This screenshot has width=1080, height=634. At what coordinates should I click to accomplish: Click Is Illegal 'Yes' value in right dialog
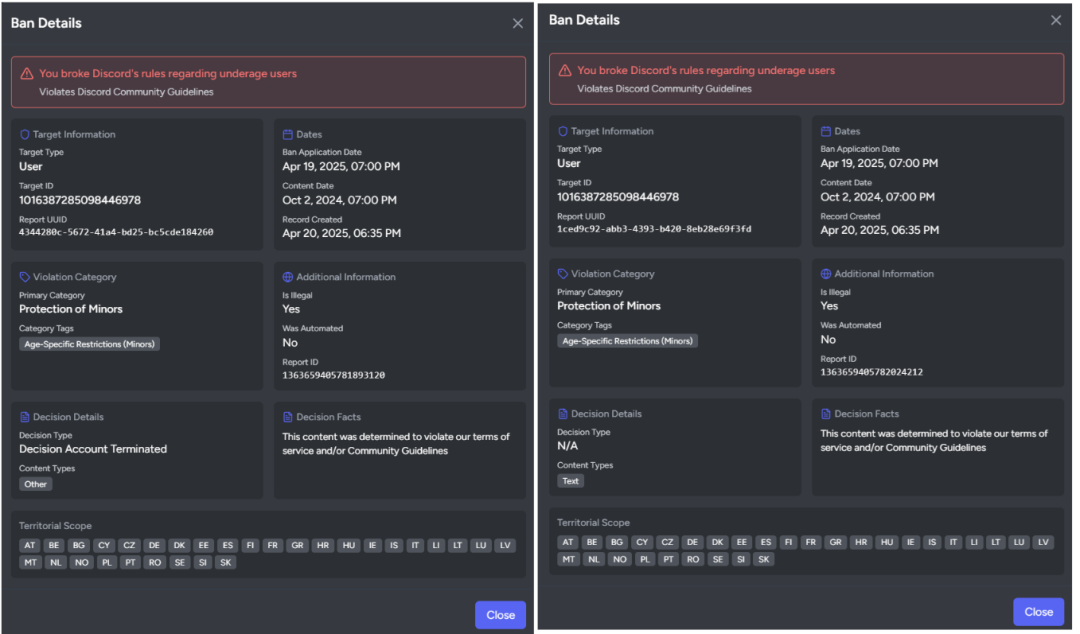[x=829, y=306]
